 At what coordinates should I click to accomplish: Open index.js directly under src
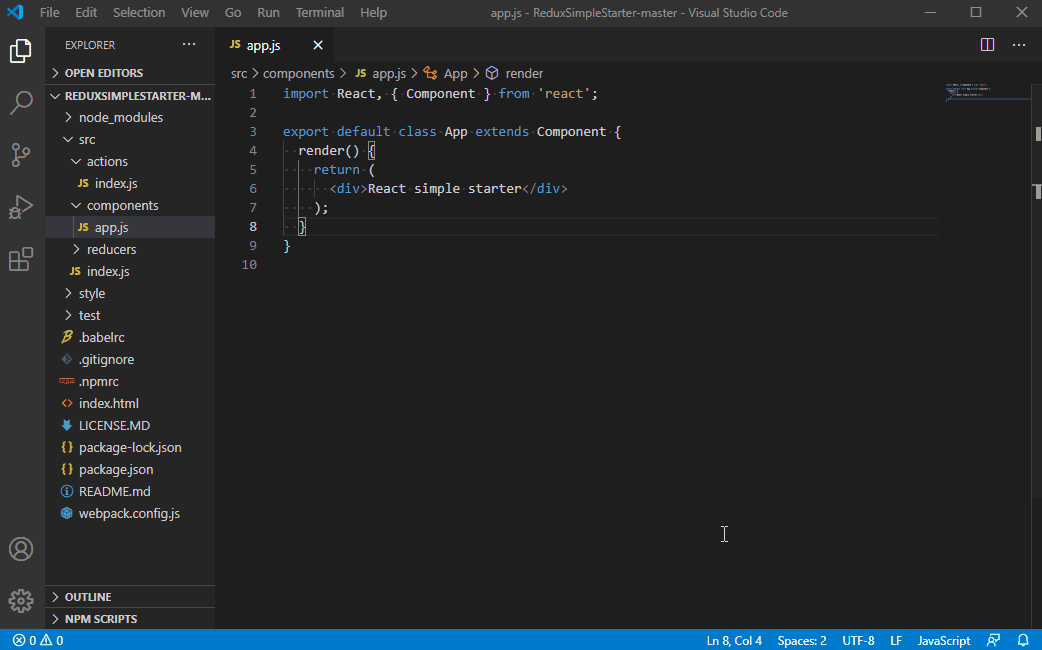point(130,271)
